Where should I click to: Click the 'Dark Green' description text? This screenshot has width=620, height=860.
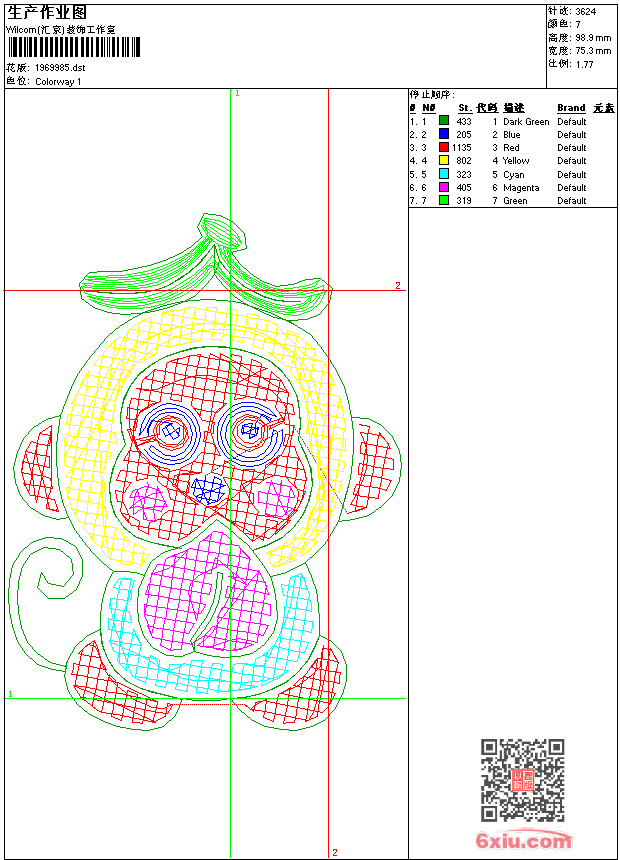(526, 122)
